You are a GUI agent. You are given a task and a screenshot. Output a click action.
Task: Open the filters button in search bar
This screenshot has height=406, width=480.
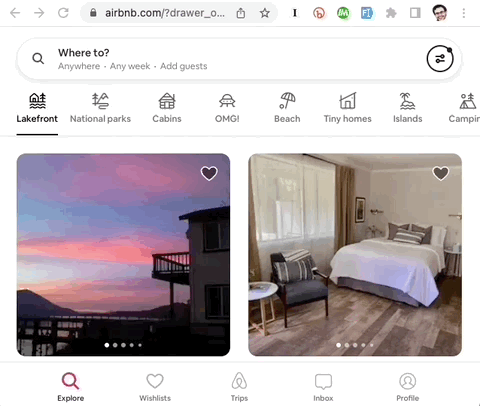click(440, 59)
